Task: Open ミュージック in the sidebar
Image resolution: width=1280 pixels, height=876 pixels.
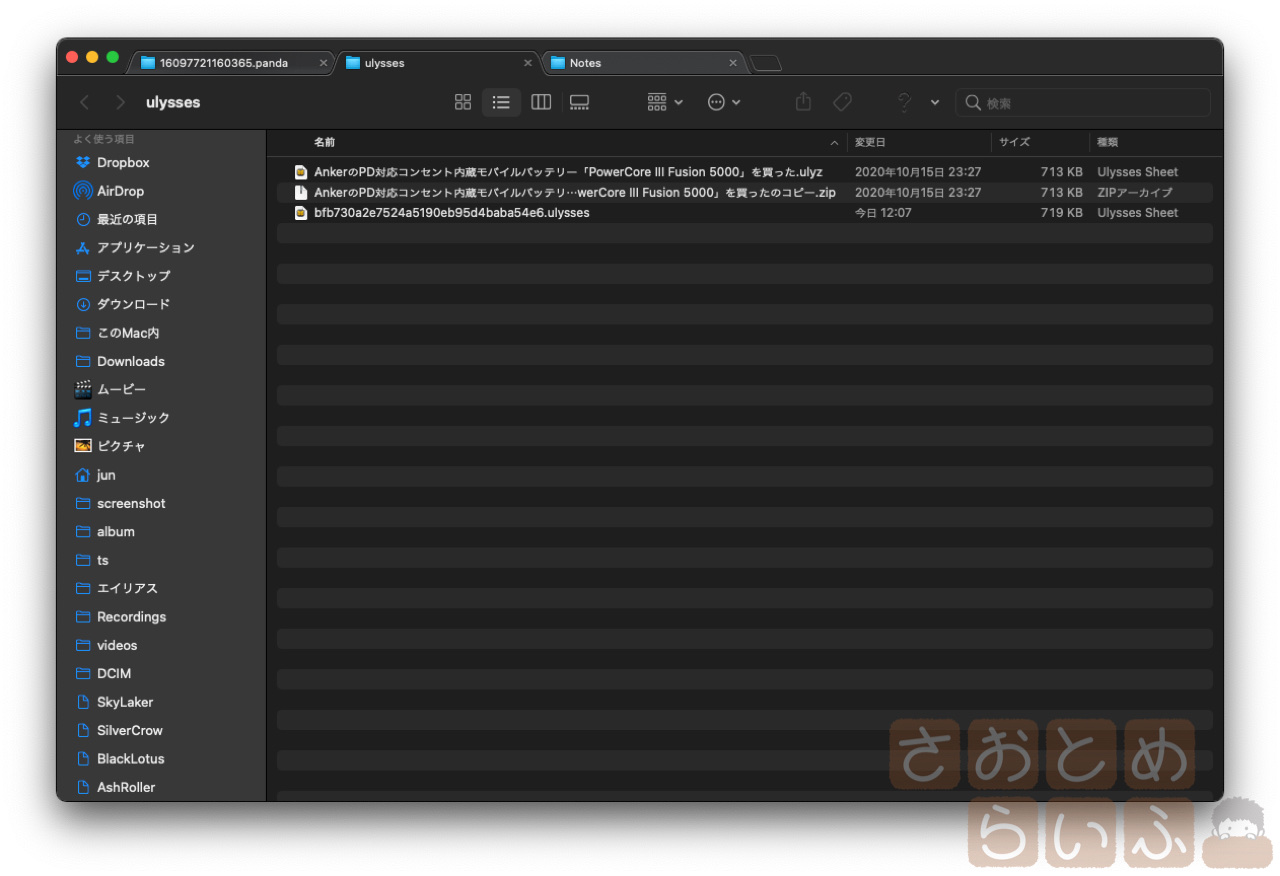Action: (x=133, y=417)
